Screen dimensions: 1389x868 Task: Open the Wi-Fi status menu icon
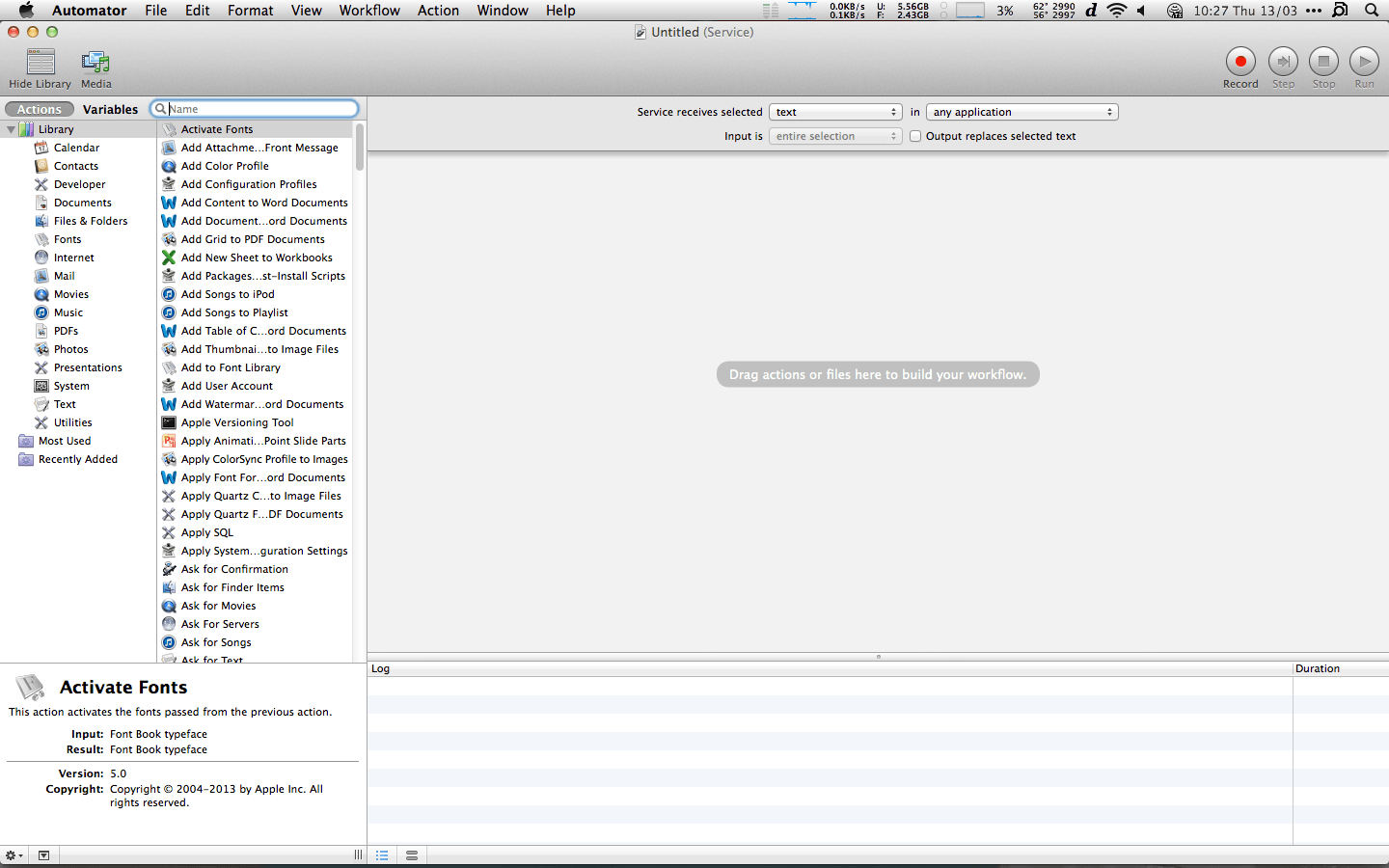(x=1117, y=11)
